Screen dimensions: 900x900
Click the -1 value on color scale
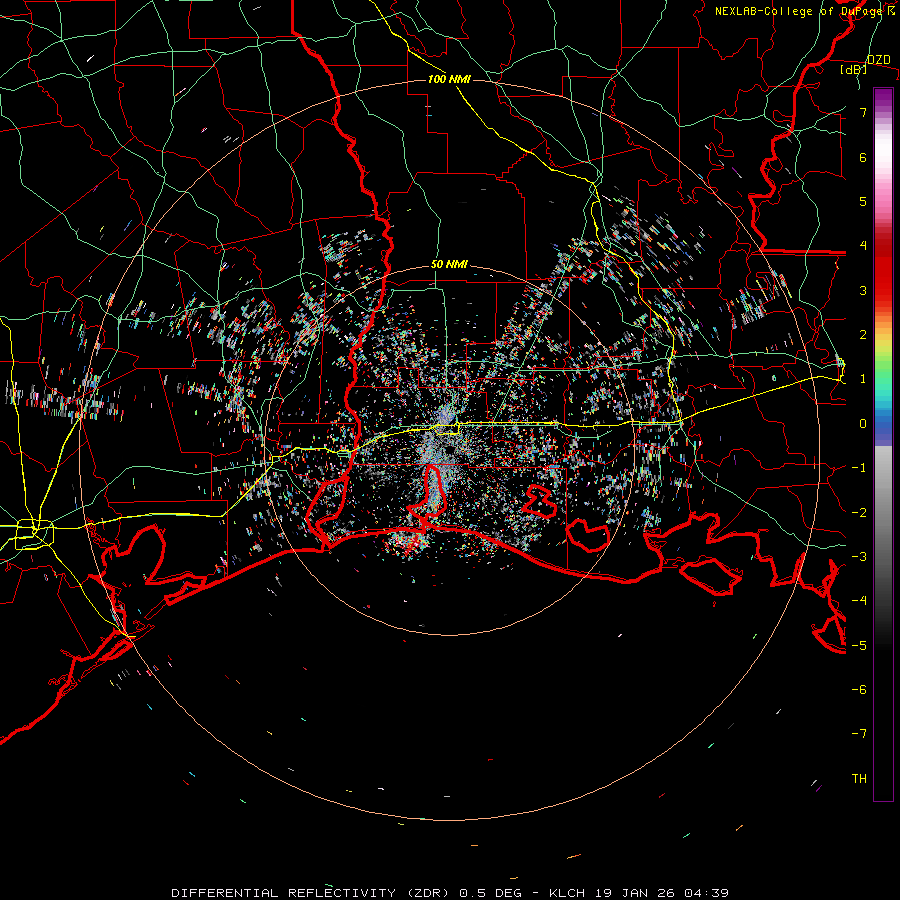859,468
